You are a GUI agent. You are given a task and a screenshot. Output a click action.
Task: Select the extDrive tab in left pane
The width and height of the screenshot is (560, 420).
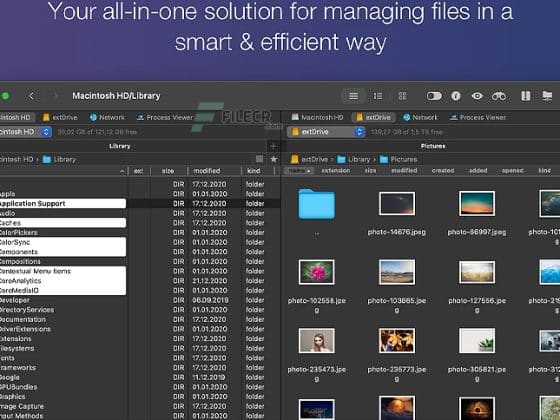60,117
